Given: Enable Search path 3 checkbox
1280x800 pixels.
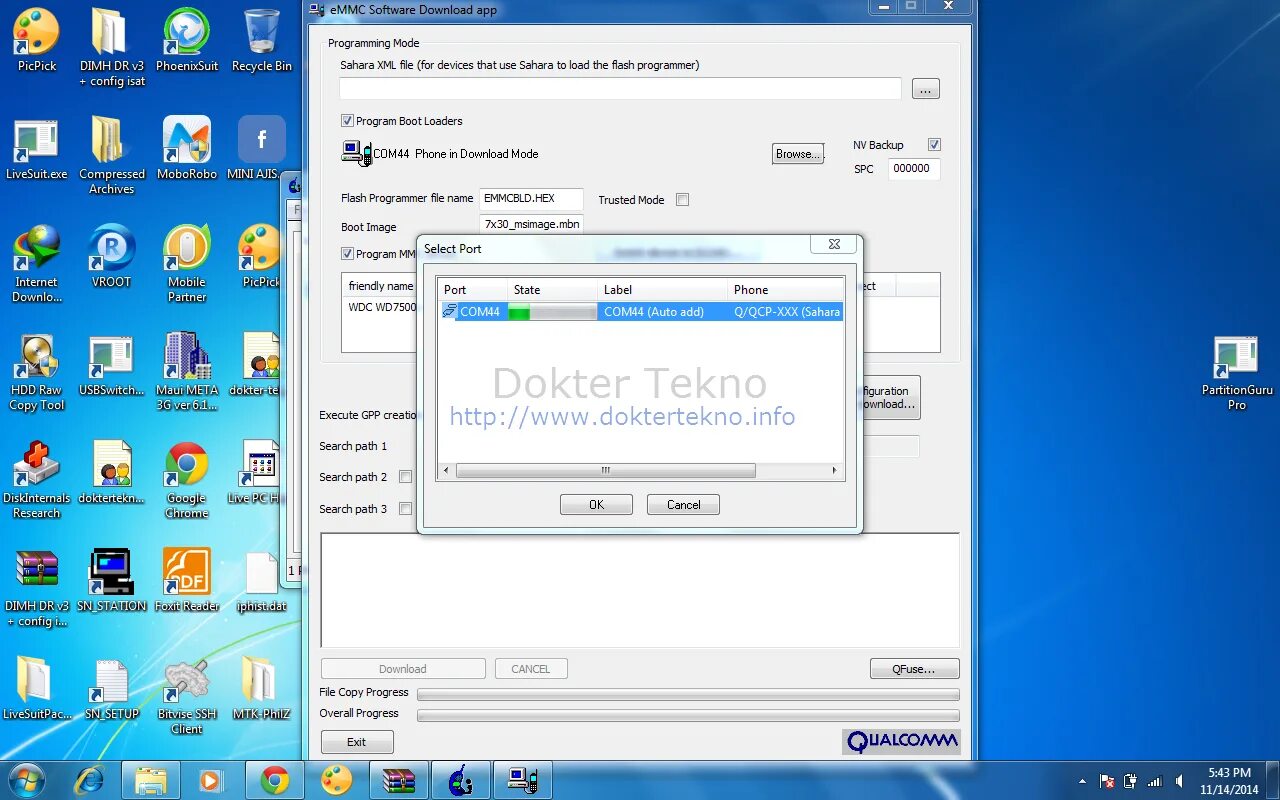Looking at the screenshot, I should 405,509.
